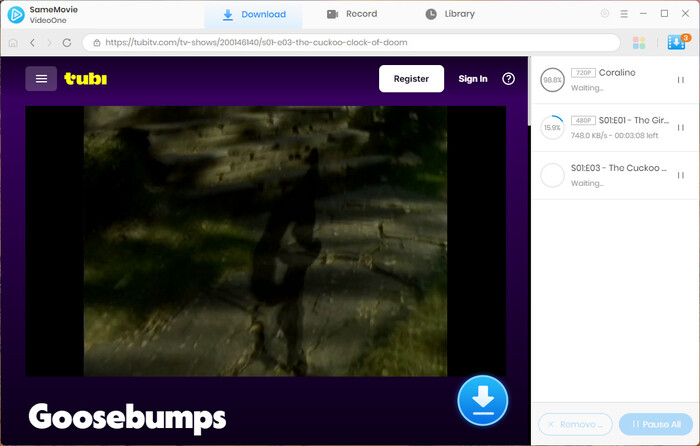
Task: Click the S01:E01 progress circle at 15.9%
Action: point(551,128)
